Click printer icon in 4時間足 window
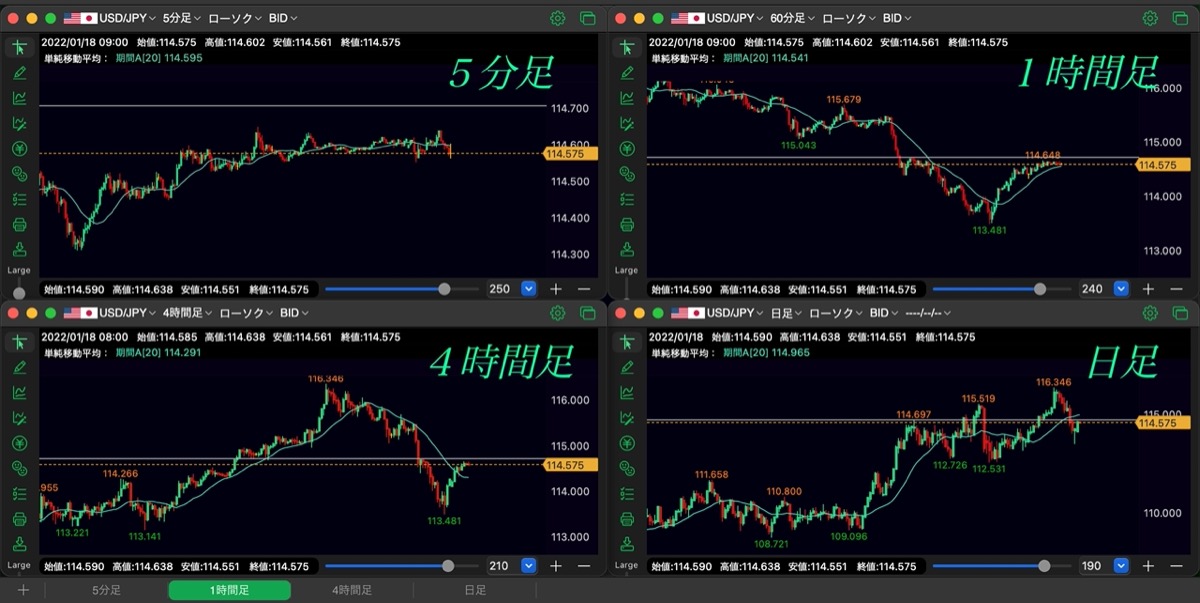 (19, 519)
